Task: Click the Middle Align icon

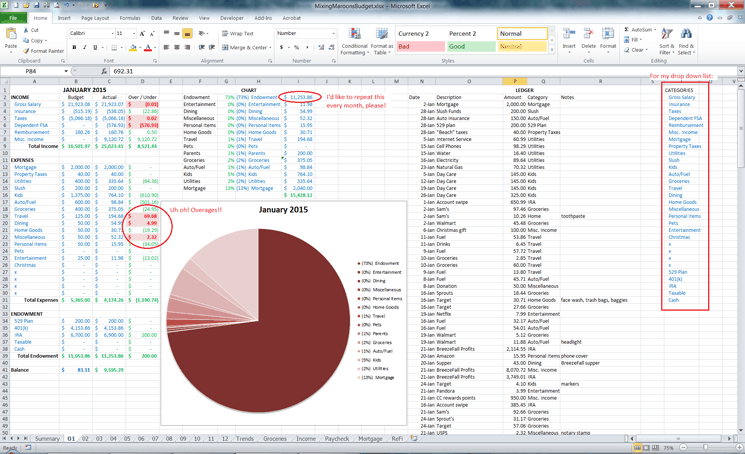Action: coord(177,33)
